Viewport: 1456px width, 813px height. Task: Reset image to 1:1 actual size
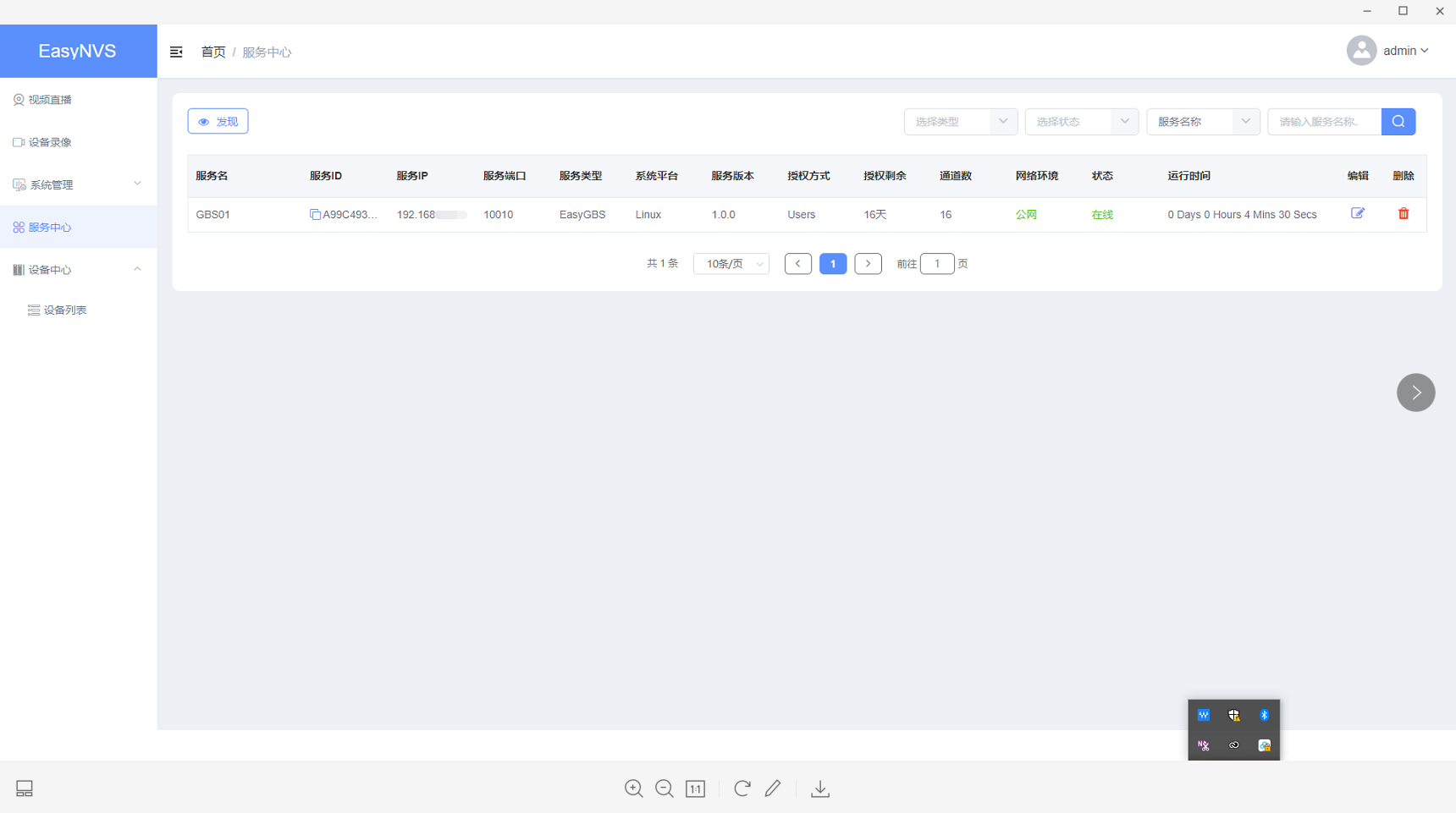tap(695, 788)
